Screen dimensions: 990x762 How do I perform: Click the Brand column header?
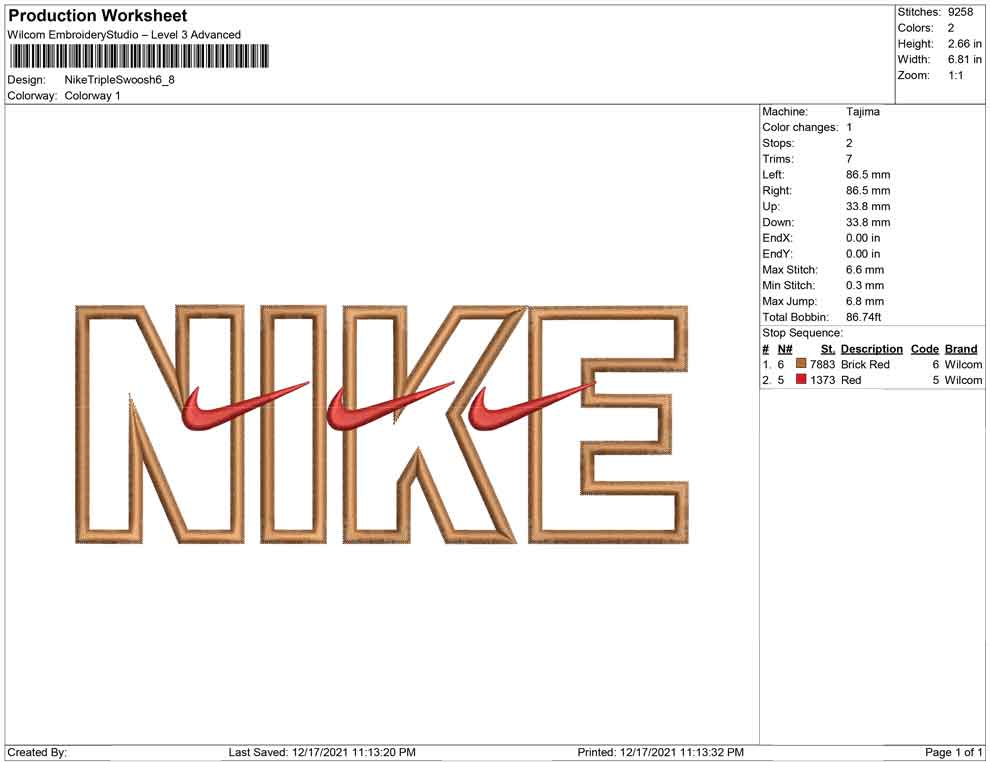960,349
